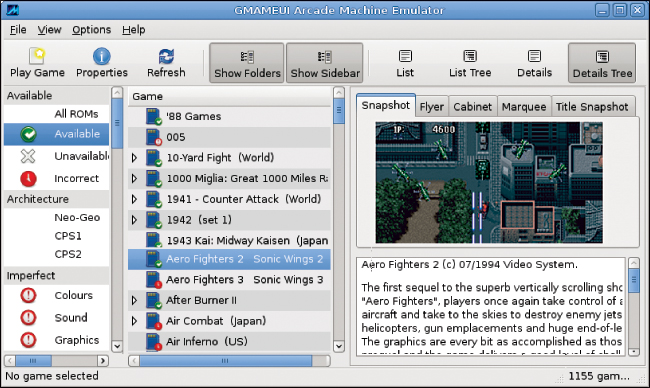Toggle the Details Tree view button

[602, 63]
